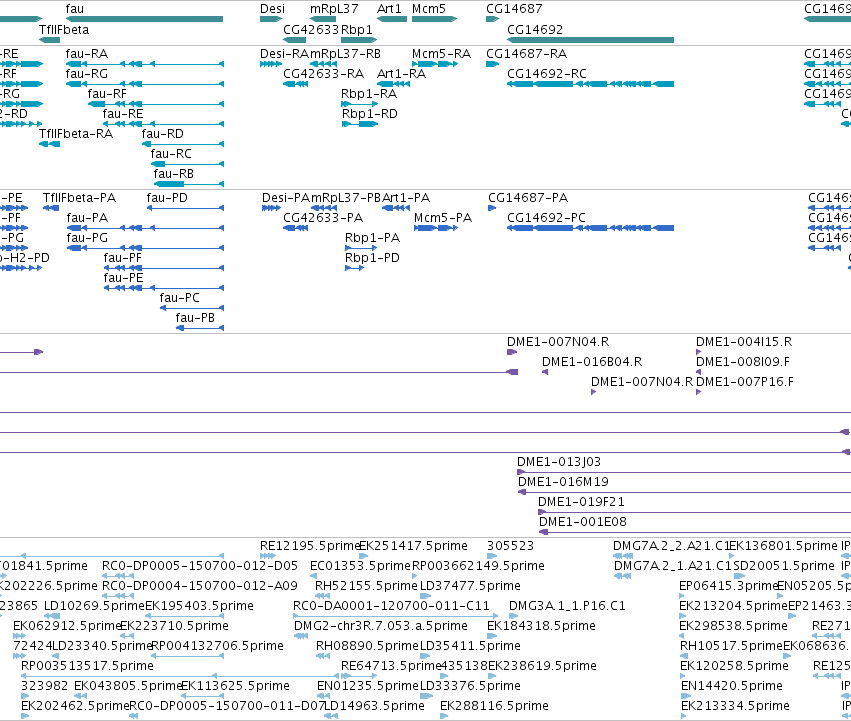
Task: Select the fau gene bar in the top gene track
Action: point(144,19)
